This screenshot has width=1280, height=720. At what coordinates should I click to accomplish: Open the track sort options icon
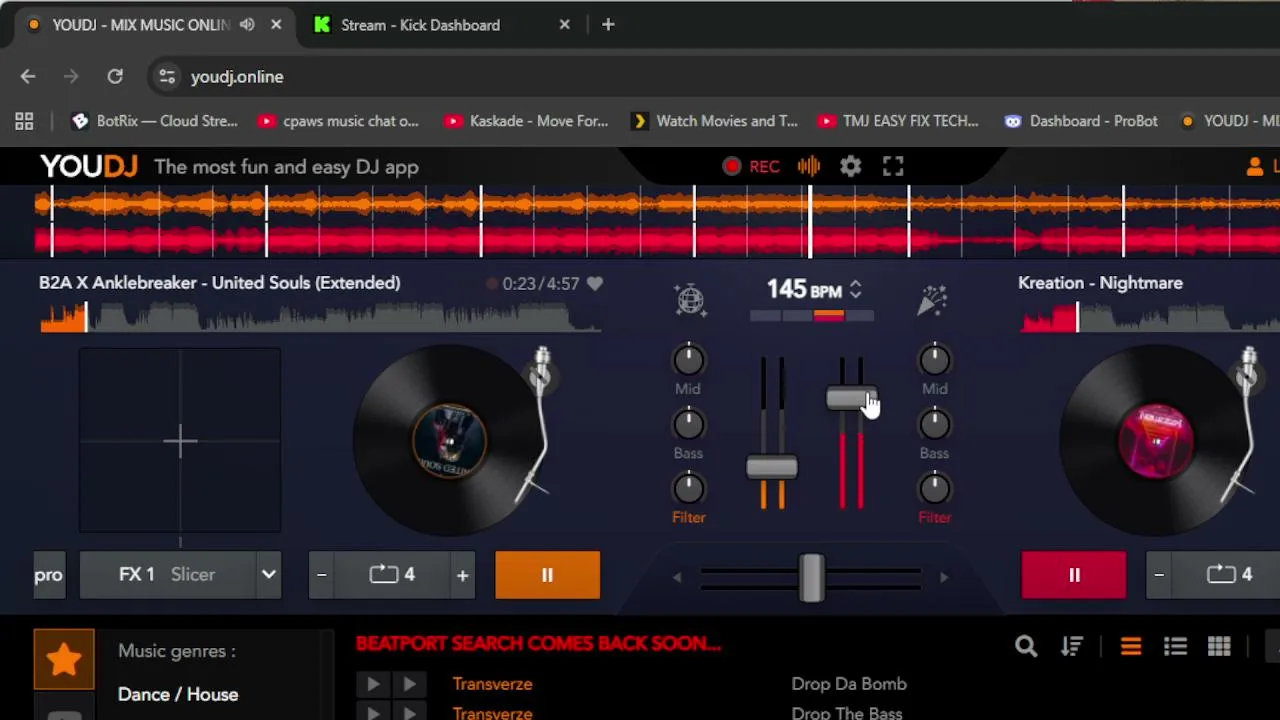coord(1072,647)
